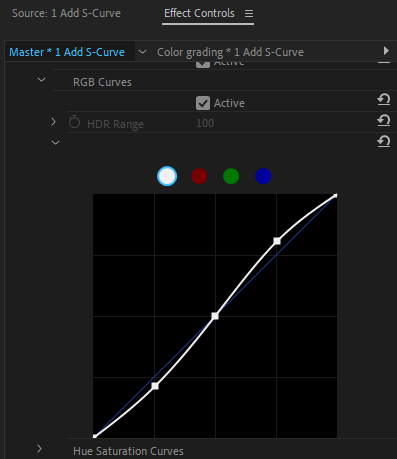The image size is (397, 459).
Task: Select the lower shadow curve control point
Action: point(155,386)
